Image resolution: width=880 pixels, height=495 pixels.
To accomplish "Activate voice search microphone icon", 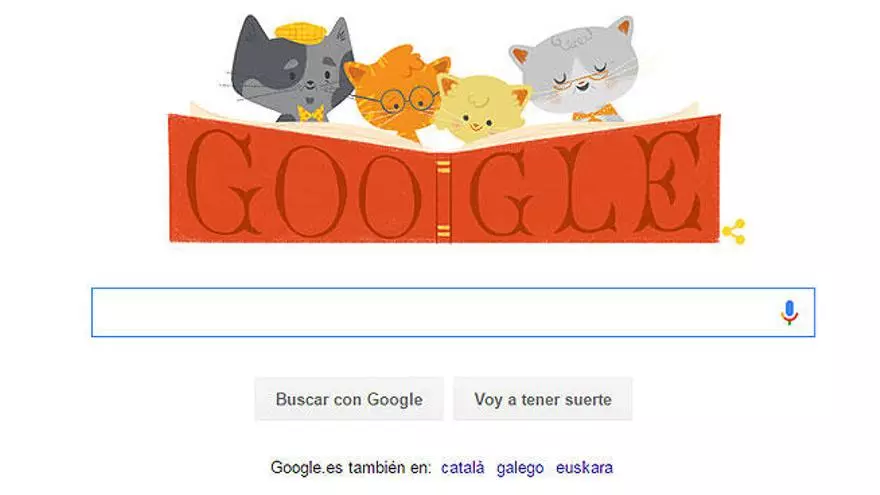I will click(x=789, y=313).
